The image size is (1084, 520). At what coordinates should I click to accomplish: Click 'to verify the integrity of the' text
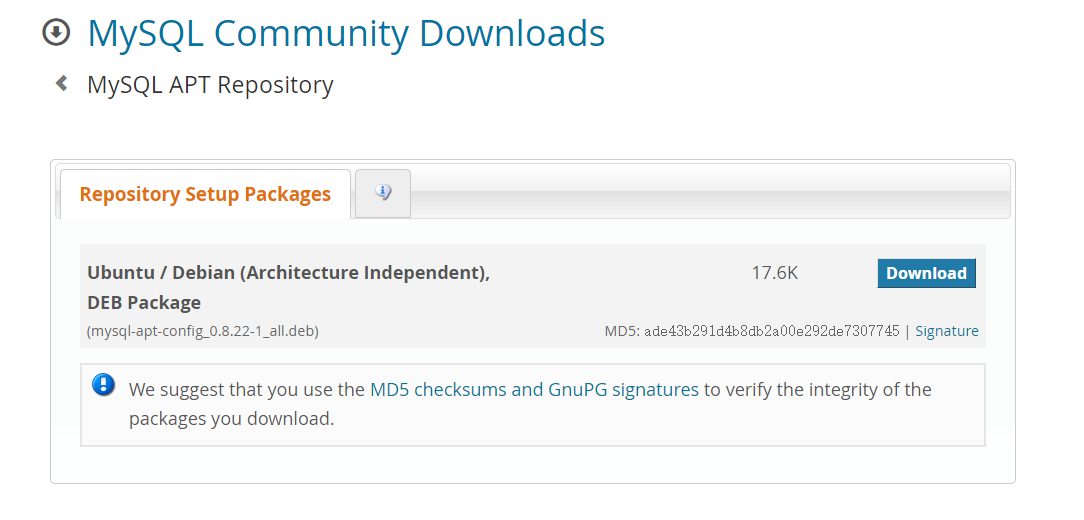pyautogui.click(x=818, y=389)
